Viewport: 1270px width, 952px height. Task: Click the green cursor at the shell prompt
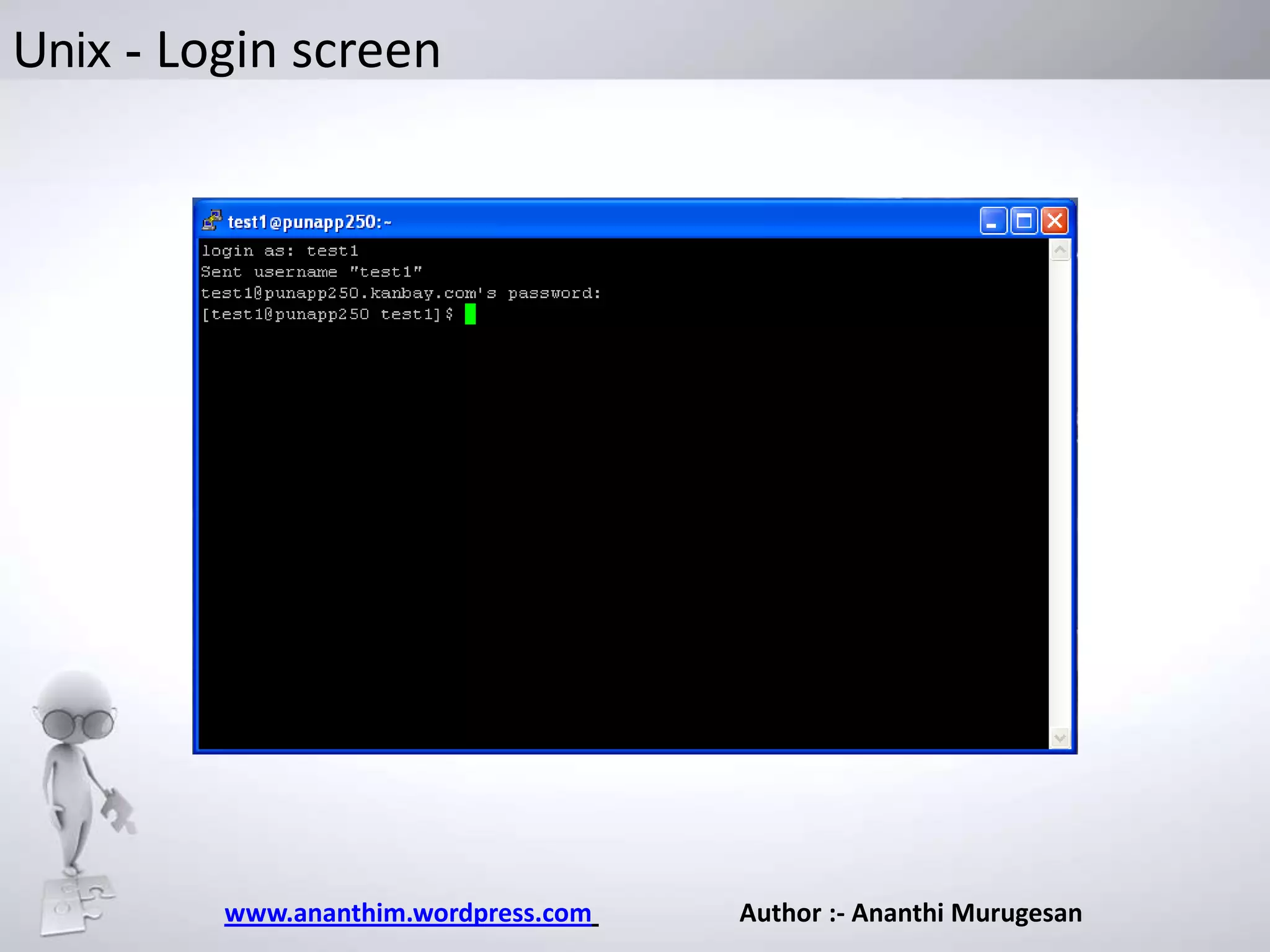470,314
